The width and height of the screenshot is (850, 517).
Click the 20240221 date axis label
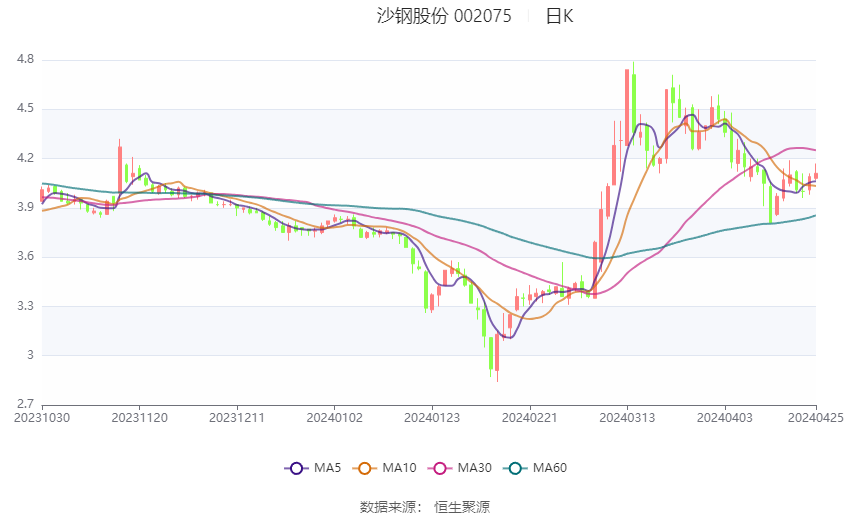[530, 418]
